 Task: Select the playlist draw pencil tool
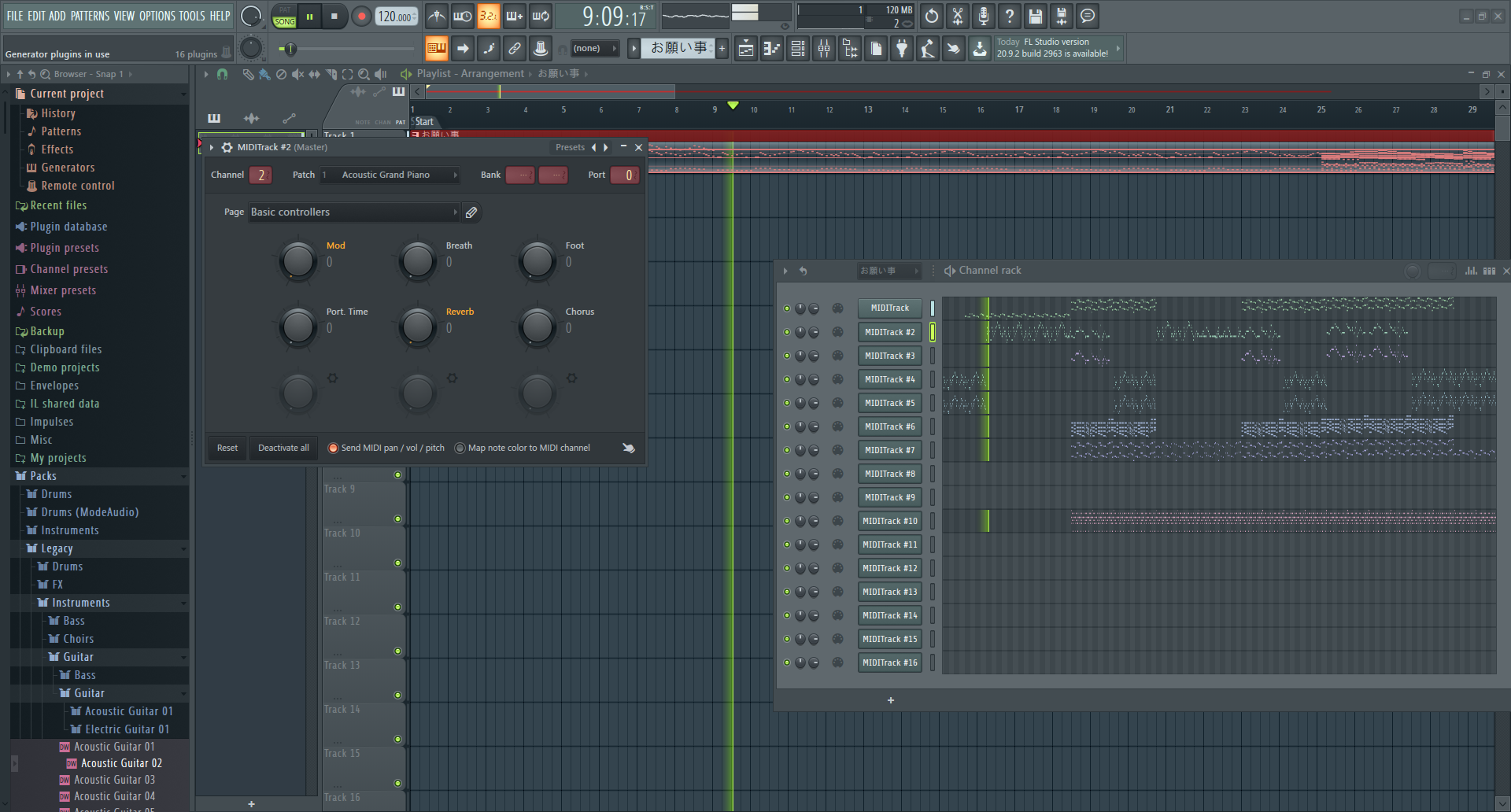(248, 74)
